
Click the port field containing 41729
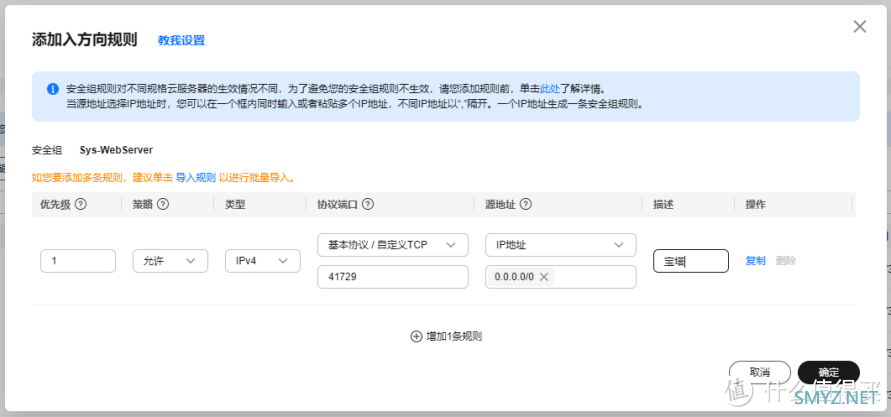(x=393, y=277)
